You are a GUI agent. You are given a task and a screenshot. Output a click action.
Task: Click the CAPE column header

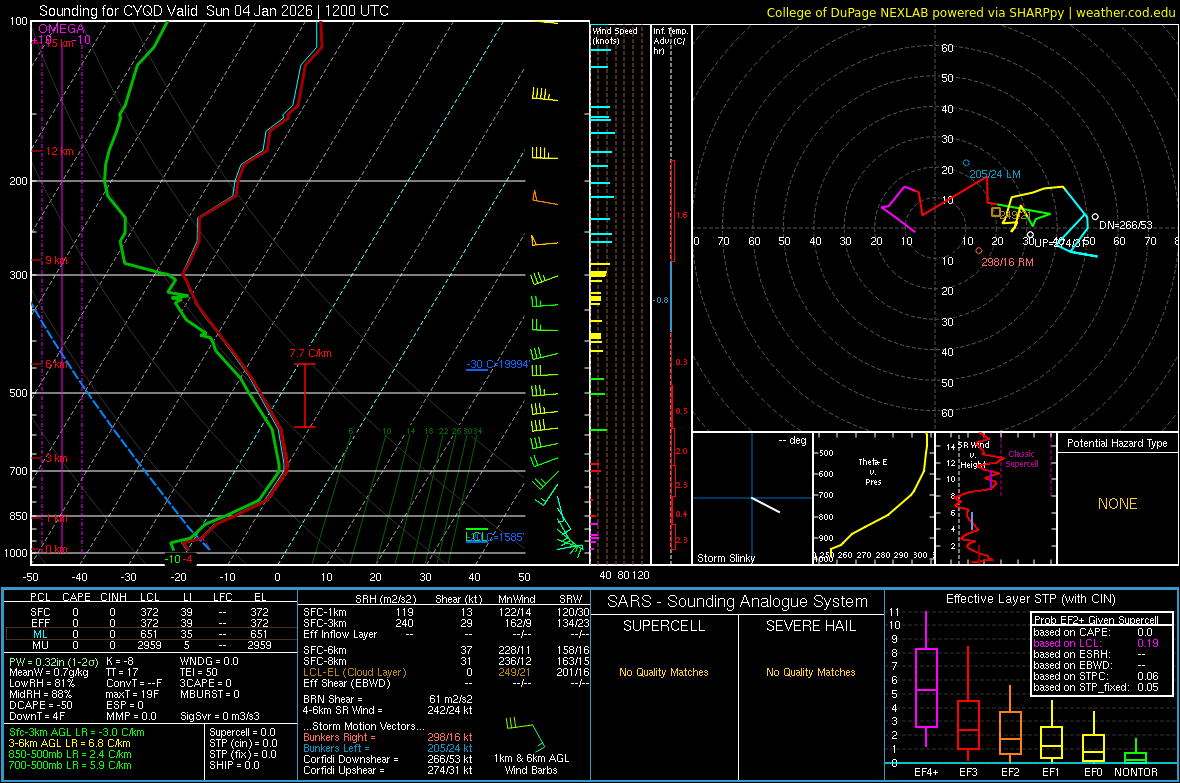tap(76, 597)
